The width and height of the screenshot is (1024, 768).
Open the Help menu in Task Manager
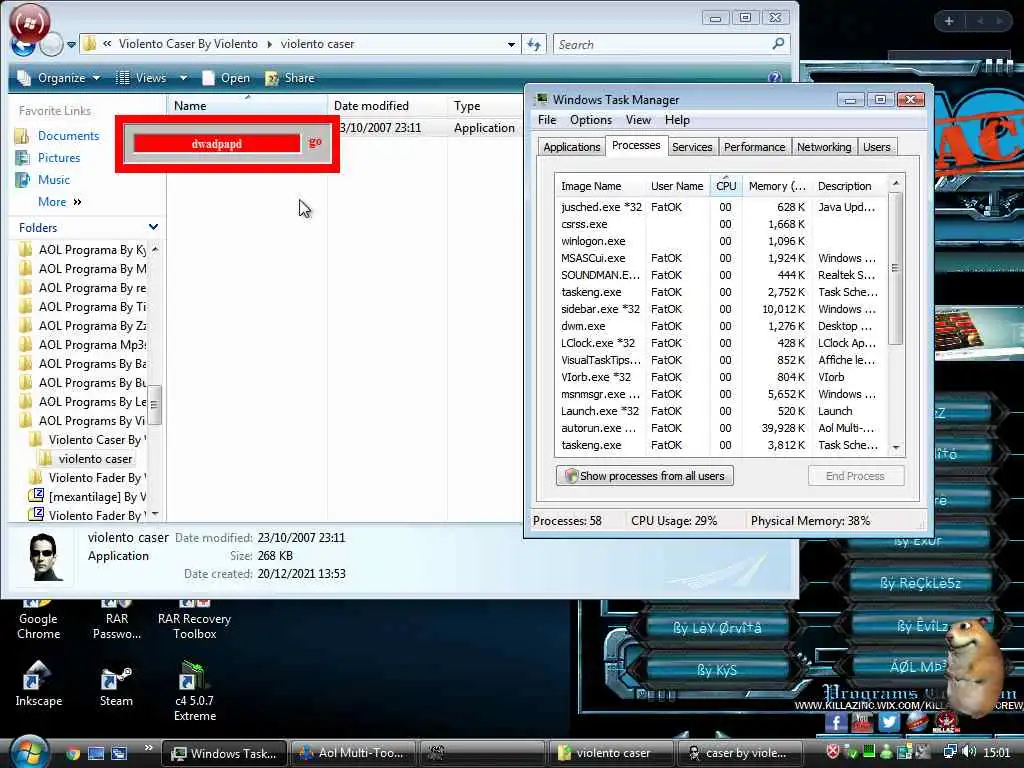pyautogui.click(x=677, y=120)
